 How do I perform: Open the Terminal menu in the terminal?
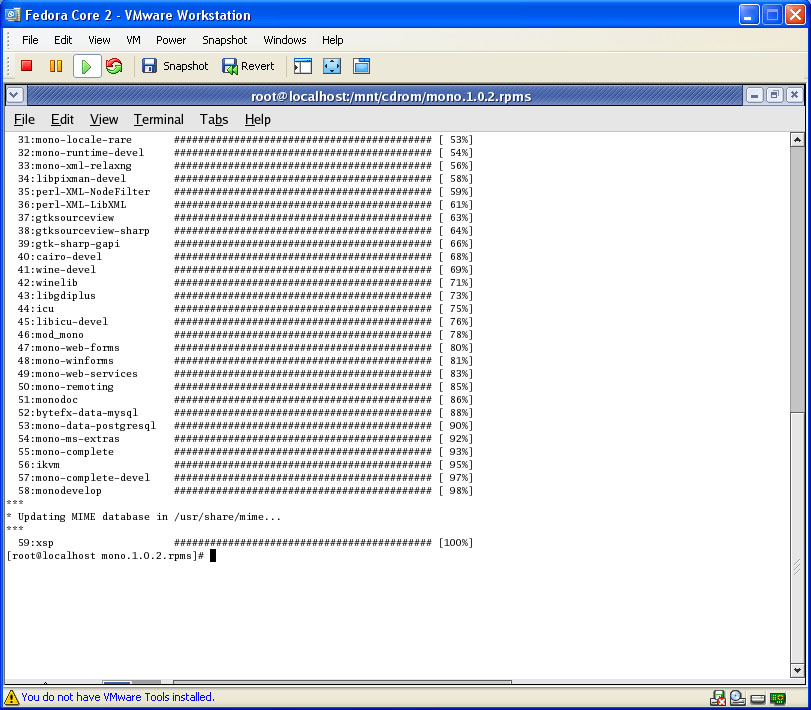point(159,119)
